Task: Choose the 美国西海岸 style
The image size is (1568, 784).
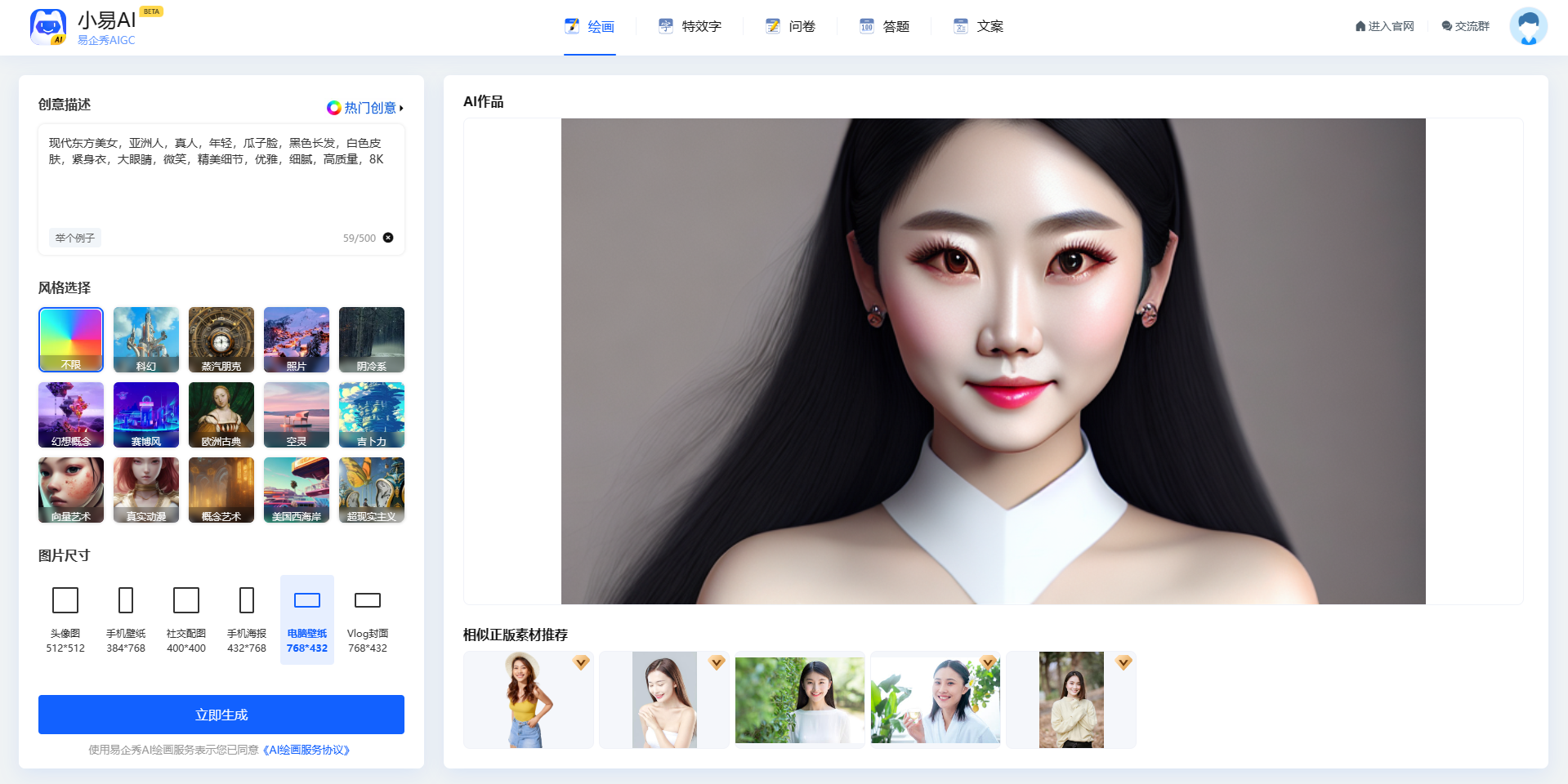Action: 297,490
